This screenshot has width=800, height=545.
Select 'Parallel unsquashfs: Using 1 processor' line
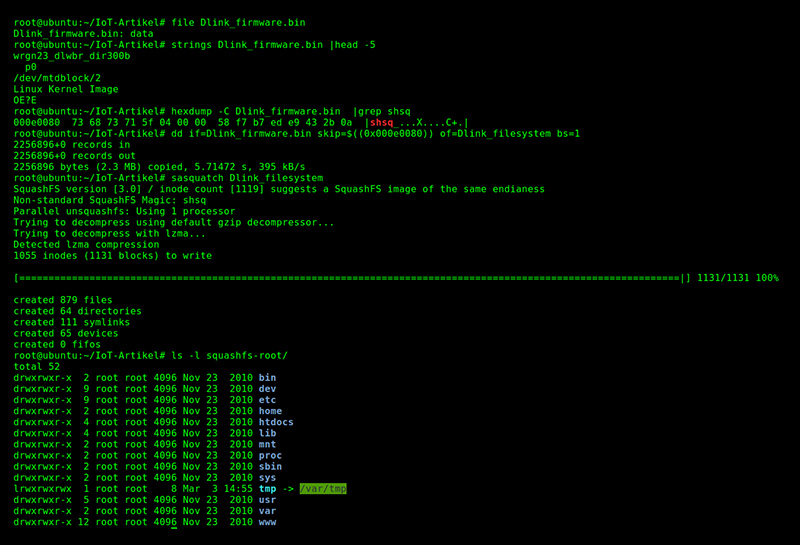click(x=124, y=211)
